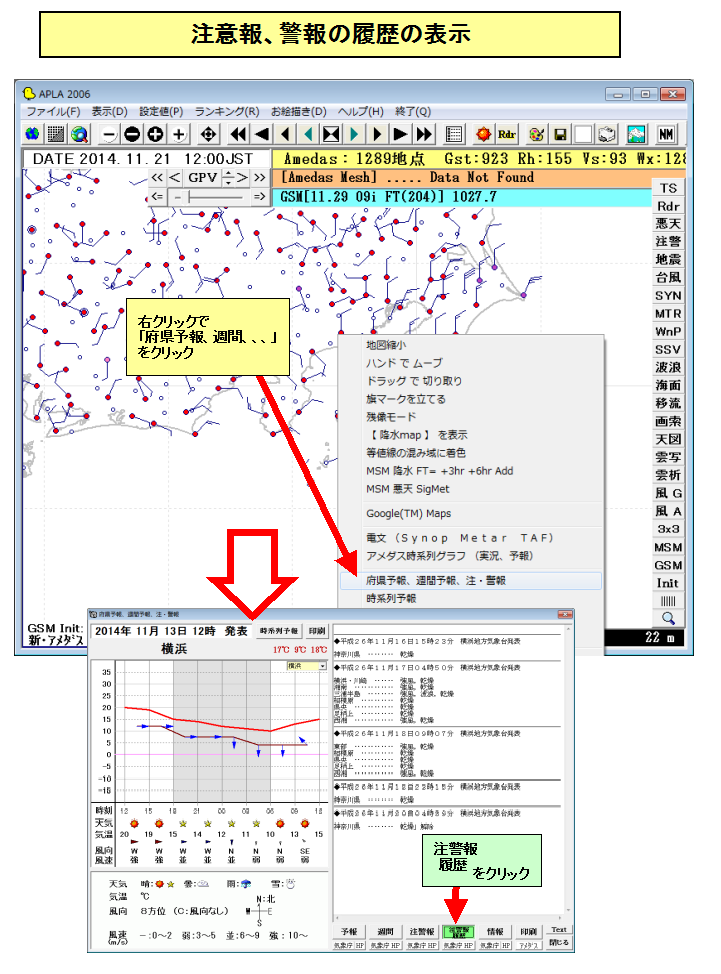
Task: Open the 表示(D) menu
Action: click(109, 112)
